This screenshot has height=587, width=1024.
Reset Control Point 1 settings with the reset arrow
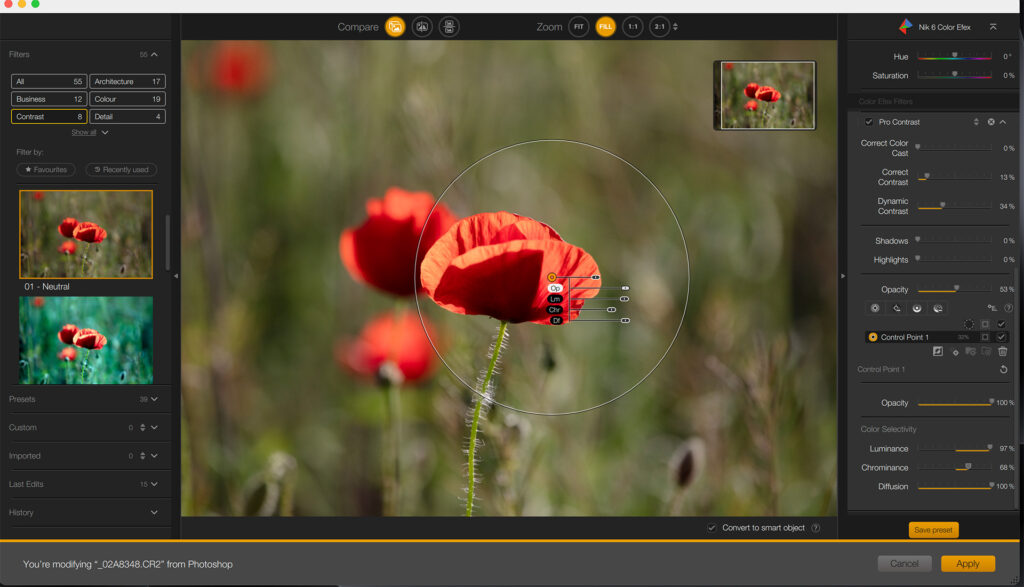[x=1004, y=369]
